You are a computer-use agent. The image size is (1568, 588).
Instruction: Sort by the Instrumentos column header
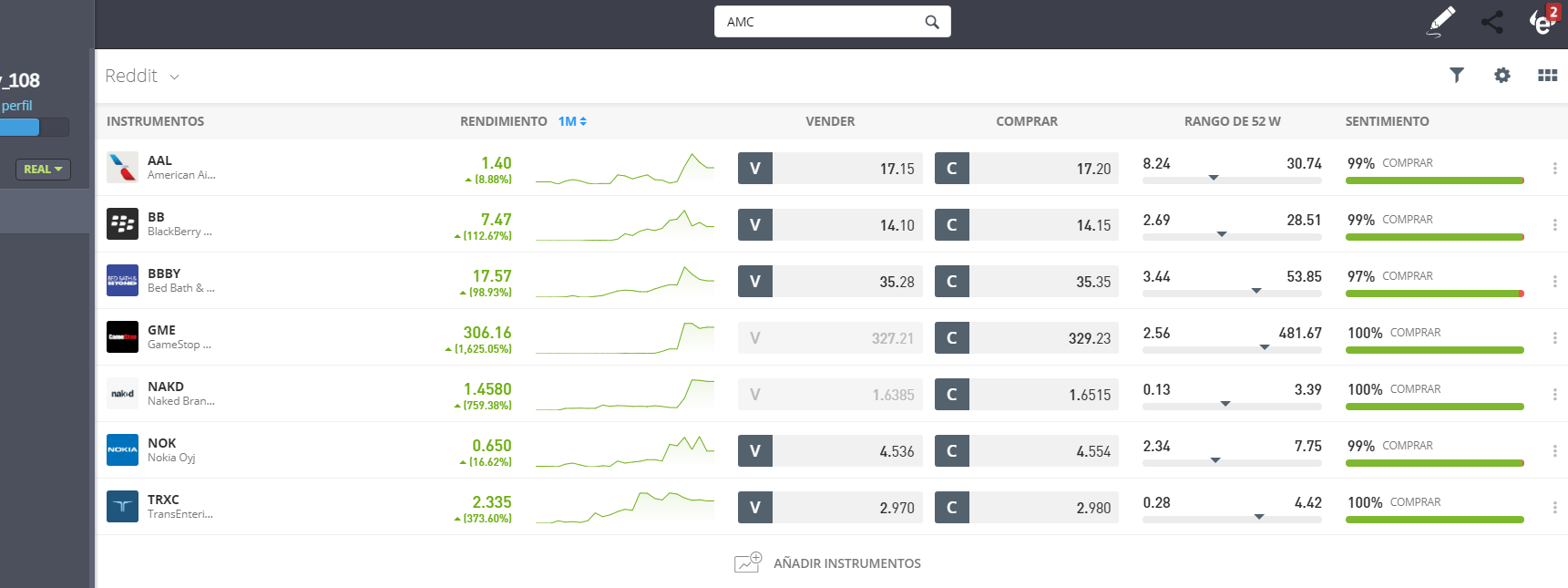[155, 121]
